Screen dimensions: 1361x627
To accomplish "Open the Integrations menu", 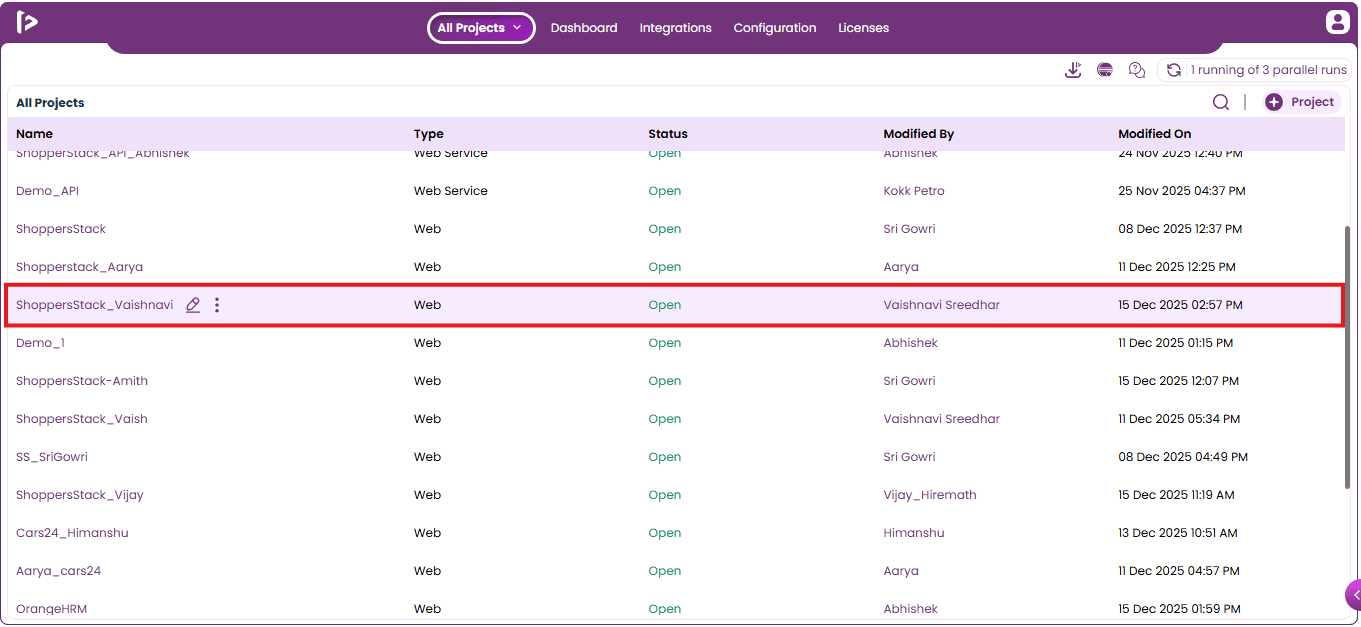I will coord(676,28).
